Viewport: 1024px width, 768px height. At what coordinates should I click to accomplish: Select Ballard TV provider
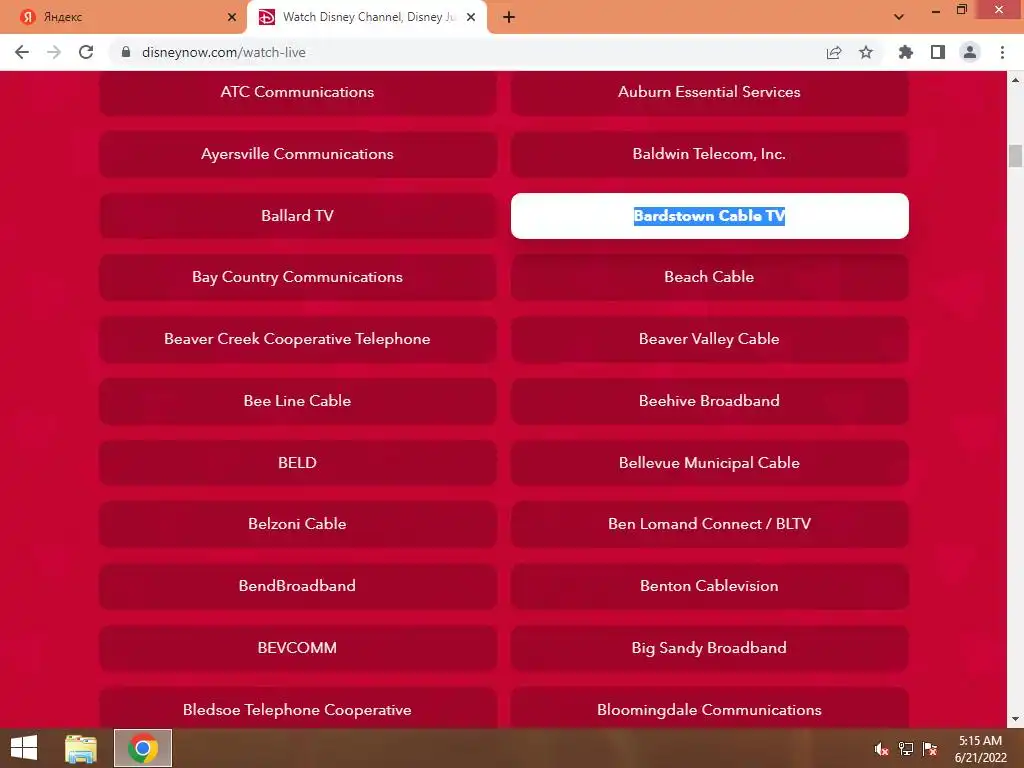(298, 216)
